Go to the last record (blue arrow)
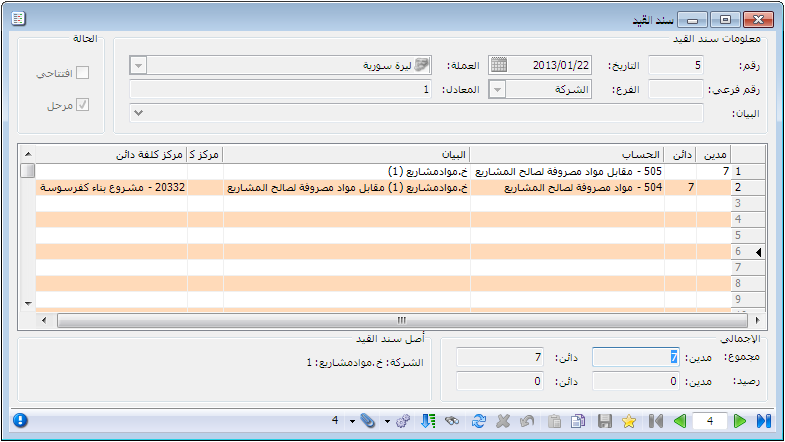The height and width of the screenshot is (442, 785). point(764,421)
